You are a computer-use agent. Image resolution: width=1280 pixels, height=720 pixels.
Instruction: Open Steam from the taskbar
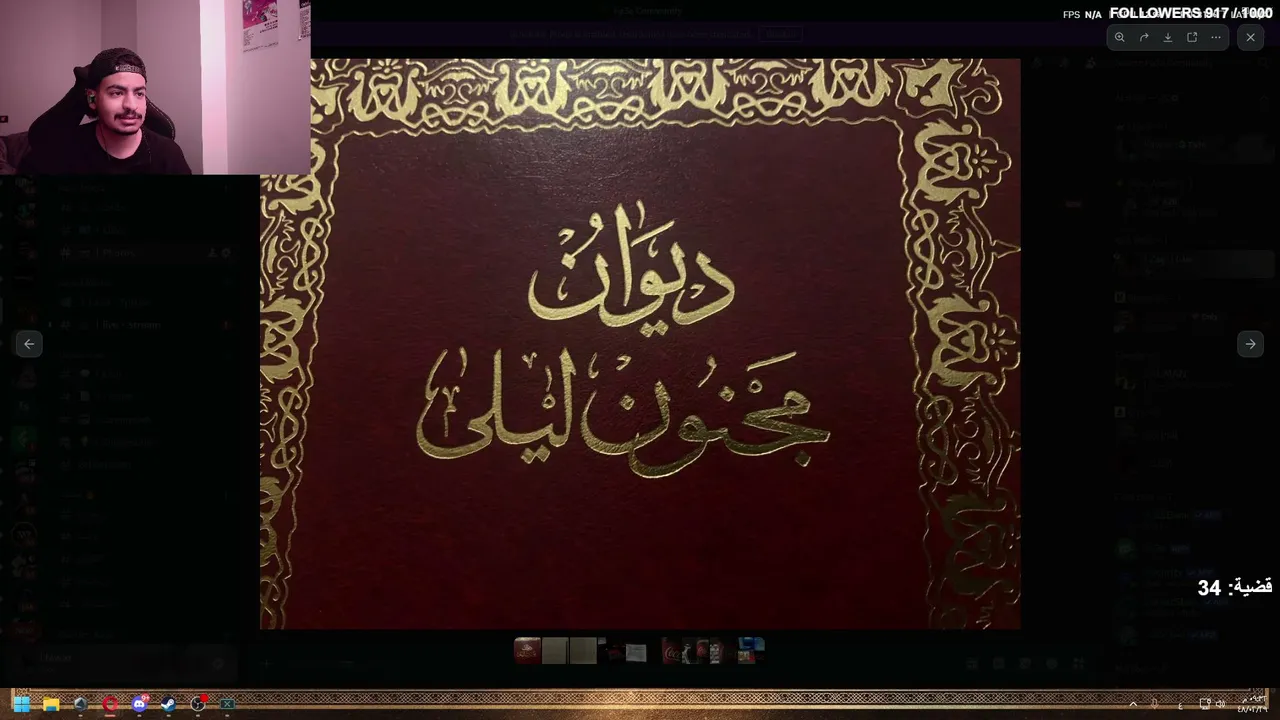point(168,704)
